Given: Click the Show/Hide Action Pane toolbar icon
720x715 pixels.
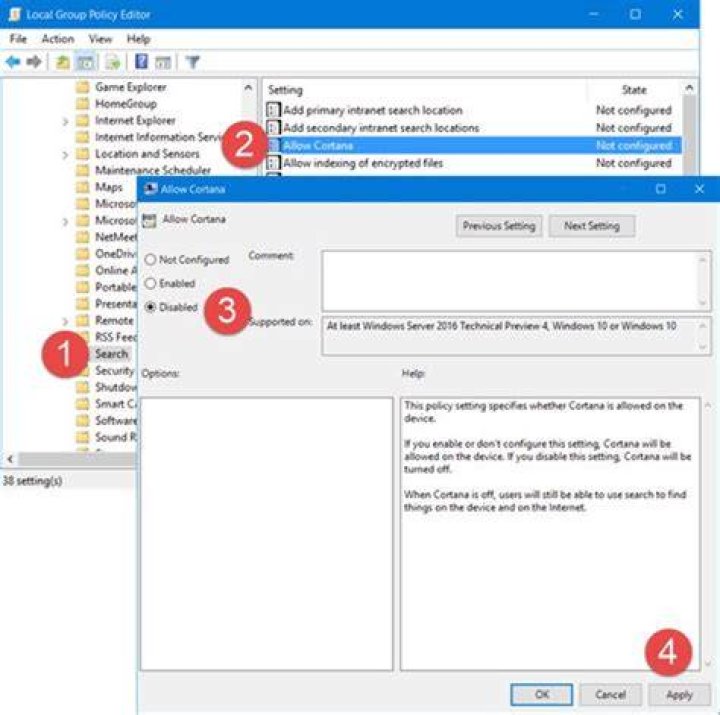Looking at the screenshot, I should 163,62.
